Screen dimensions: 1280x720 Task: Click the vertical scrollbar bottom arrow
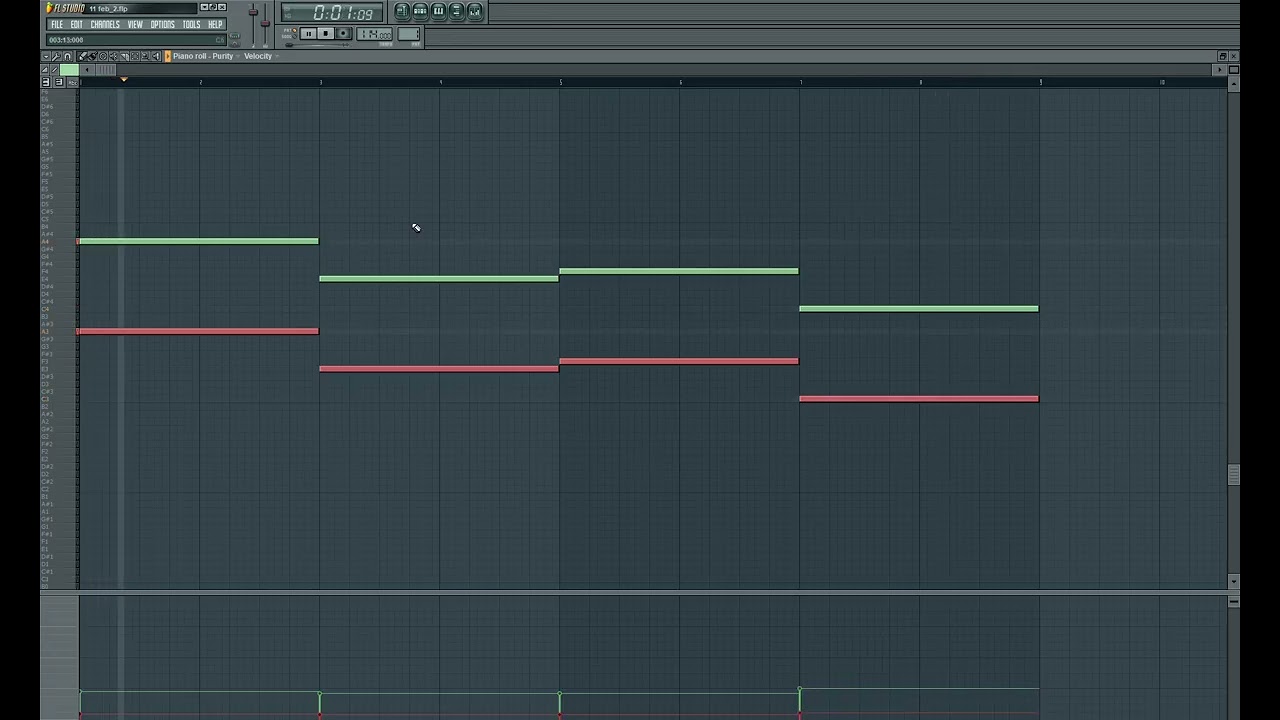(x=1233, y=581)
